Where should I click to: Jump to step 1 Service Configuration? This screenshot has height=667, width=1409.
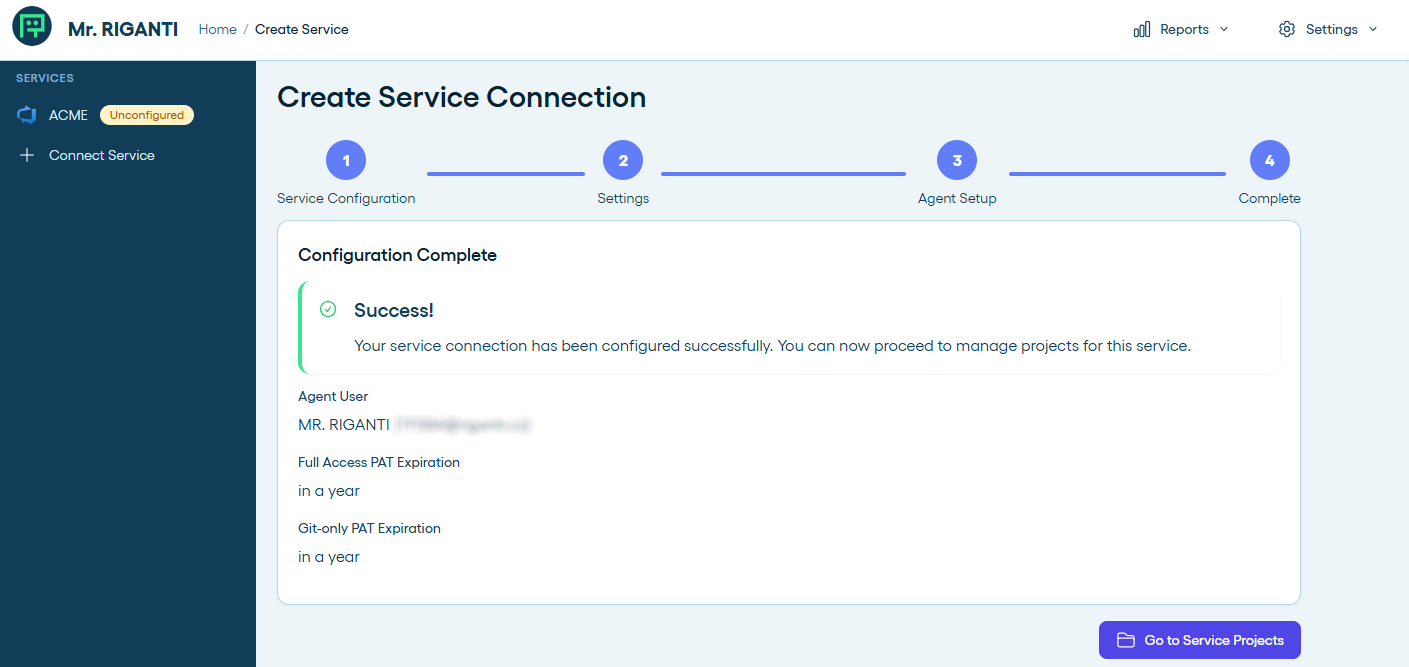click(x=346, y=160)
